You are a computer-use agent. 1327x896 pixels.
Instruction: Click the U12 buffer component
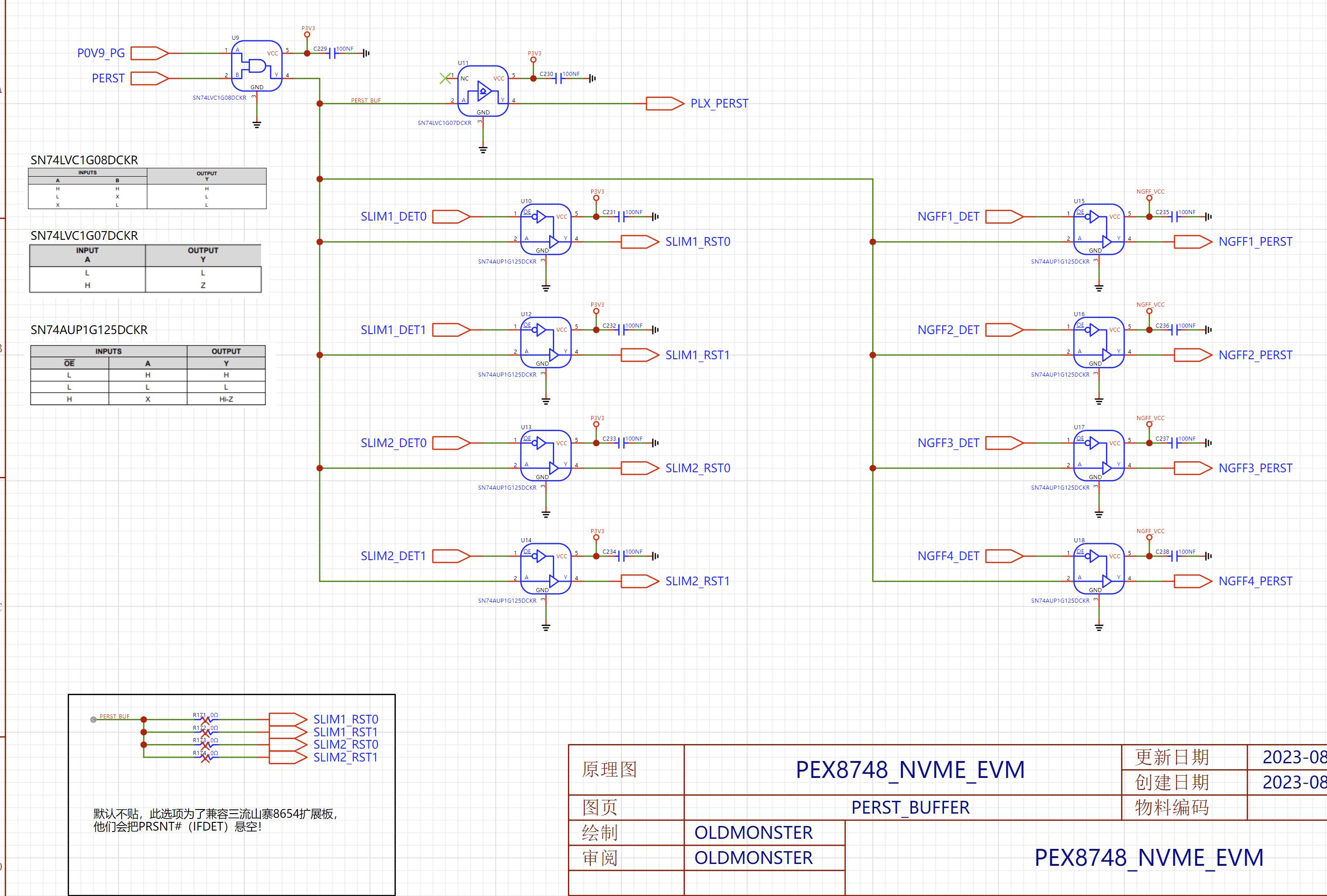[x=546, y=342]
